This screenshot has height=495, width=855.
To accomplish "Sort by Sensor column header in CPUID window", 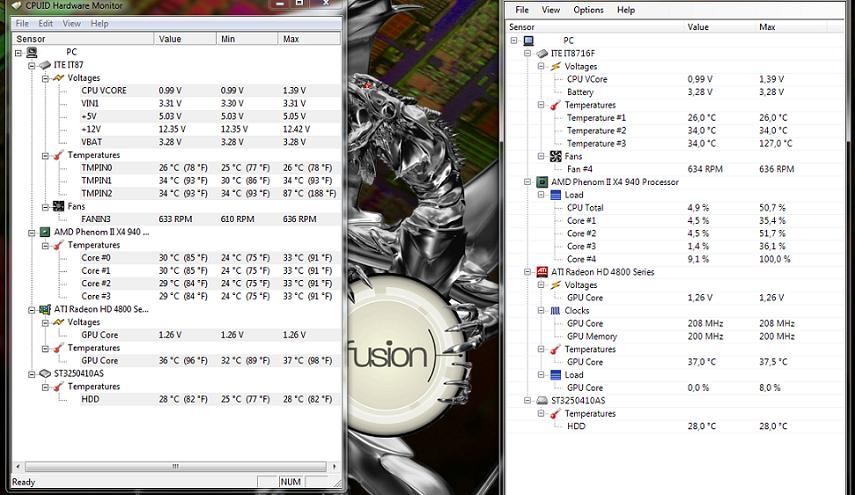I will 83,39.
